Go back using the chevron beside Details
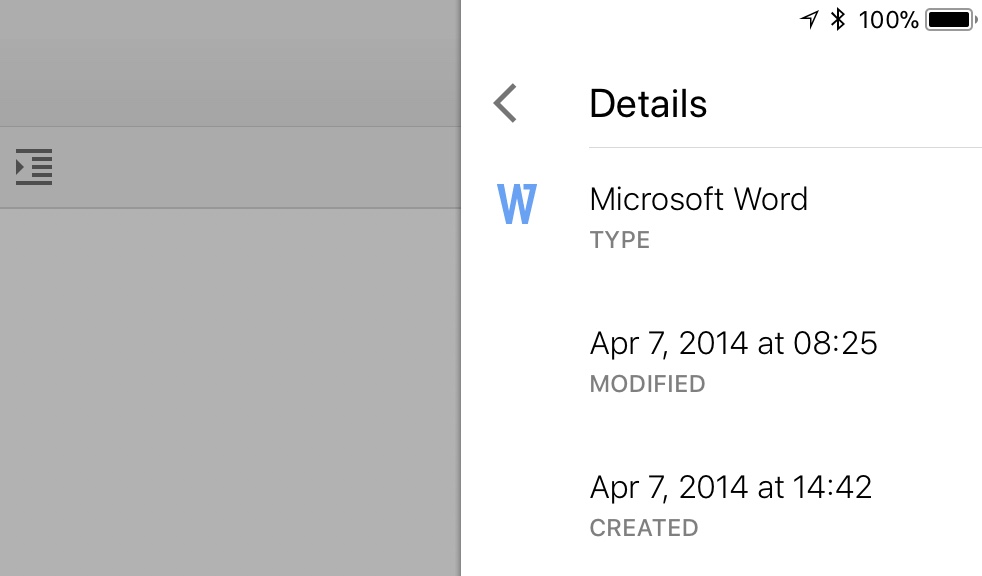Screen dimensions: 982x576 (x=505, y=103)
